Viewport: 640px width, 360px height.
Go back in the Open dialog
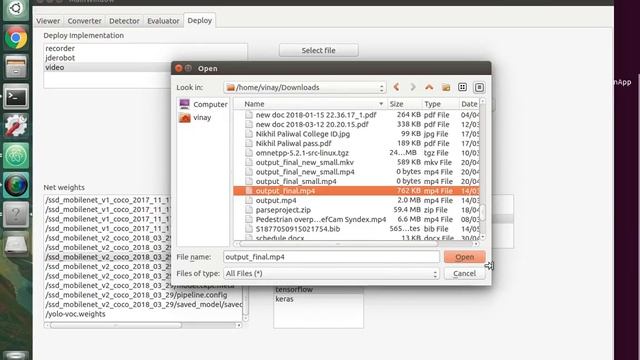(396, 87)
